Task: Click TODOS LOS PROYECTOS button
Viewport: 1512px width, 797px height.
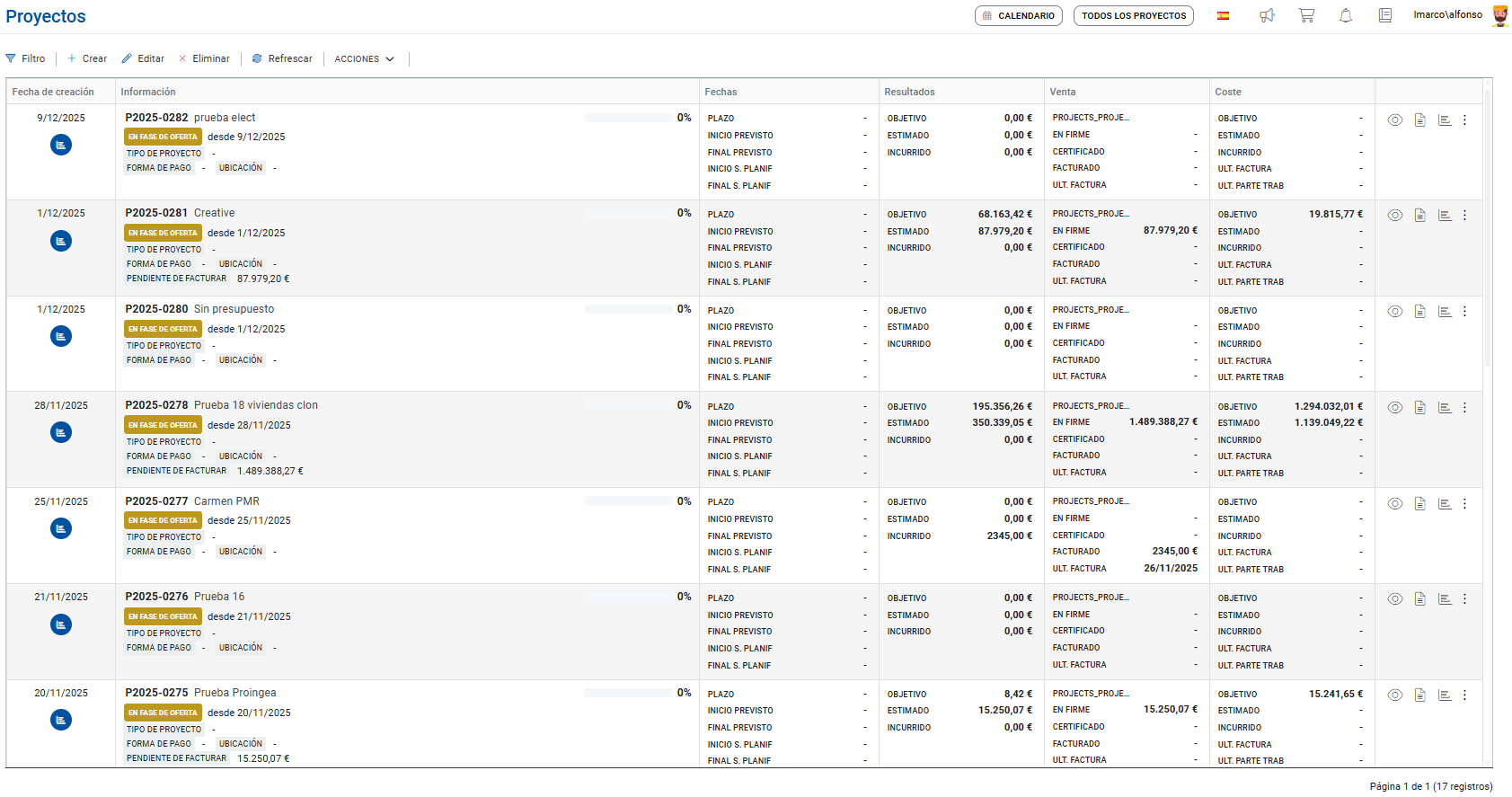Action: [1133, 16]
